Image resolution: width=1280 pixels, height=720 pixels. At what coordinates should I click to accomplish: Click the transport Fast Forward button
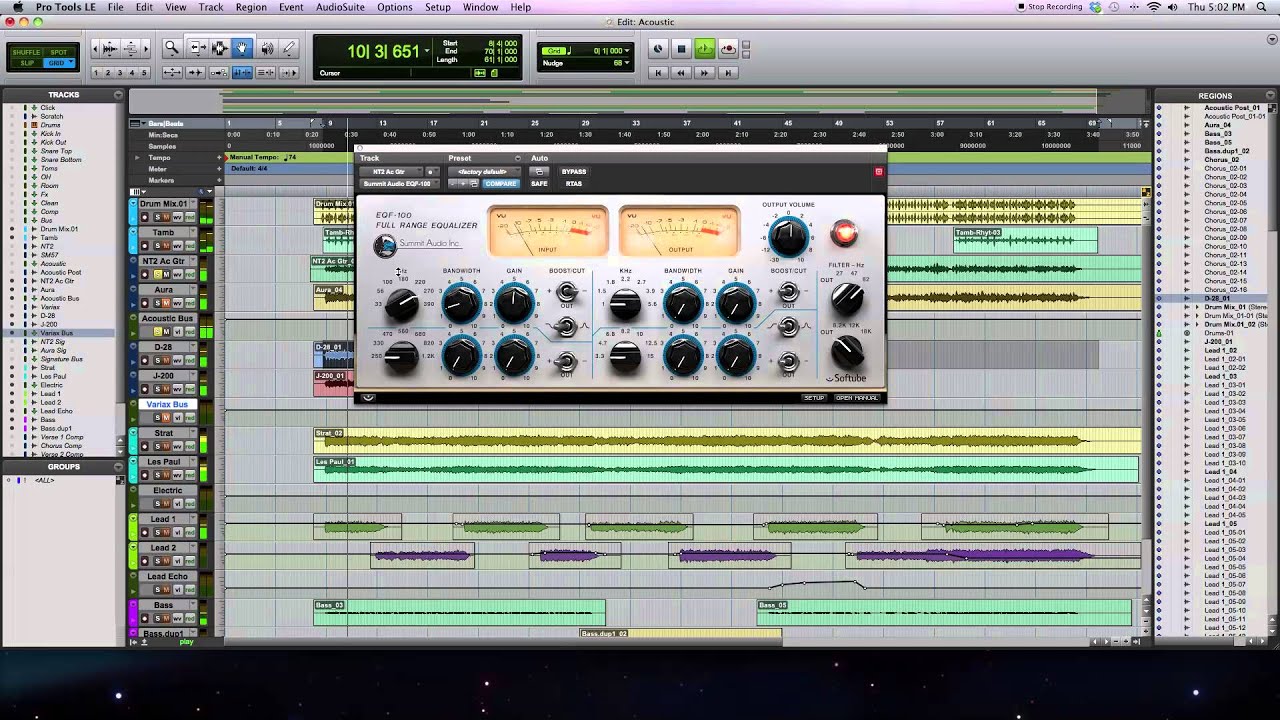[705, 73]
